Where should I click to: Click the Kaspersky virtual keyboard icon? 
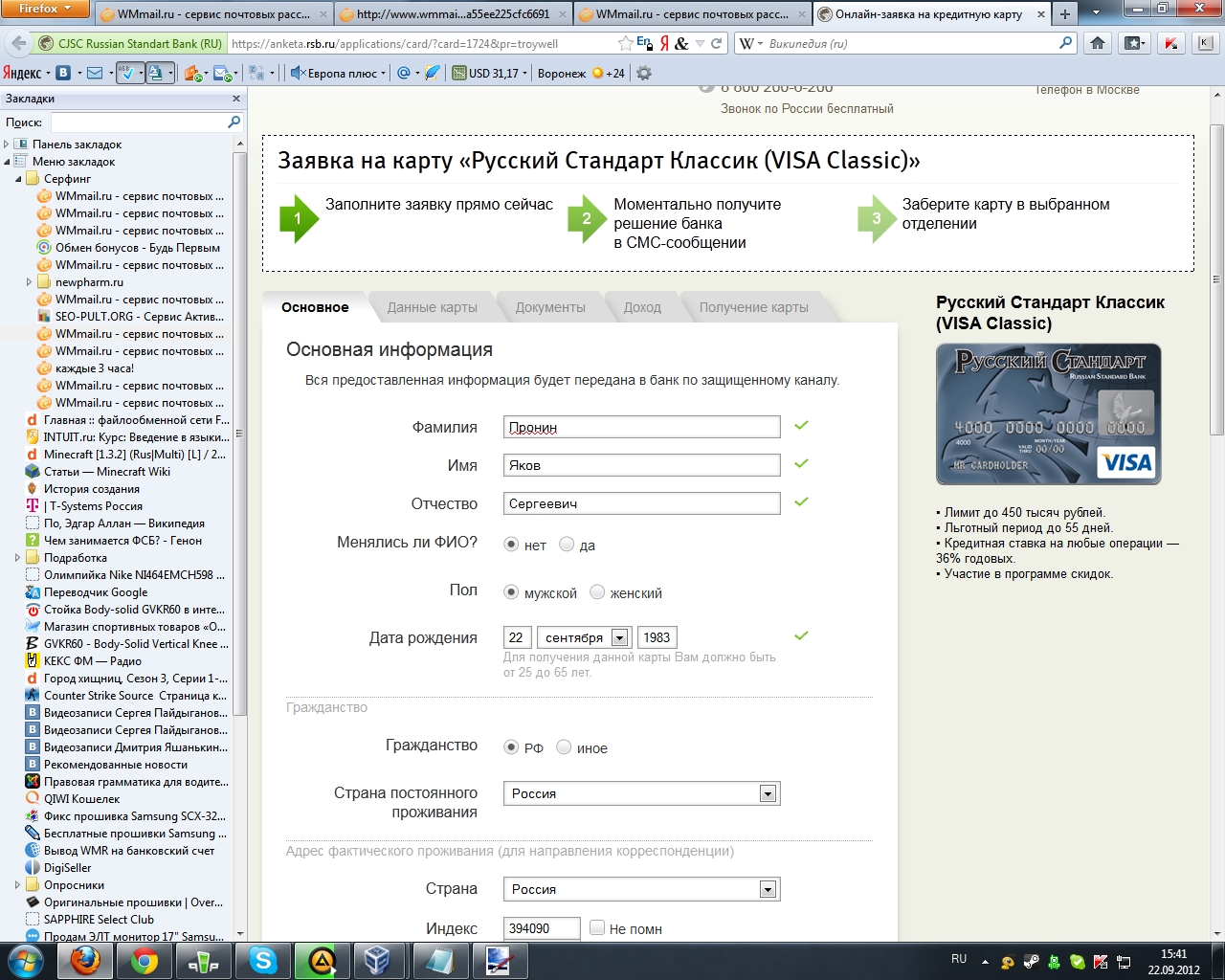[x=1205, y=43]
